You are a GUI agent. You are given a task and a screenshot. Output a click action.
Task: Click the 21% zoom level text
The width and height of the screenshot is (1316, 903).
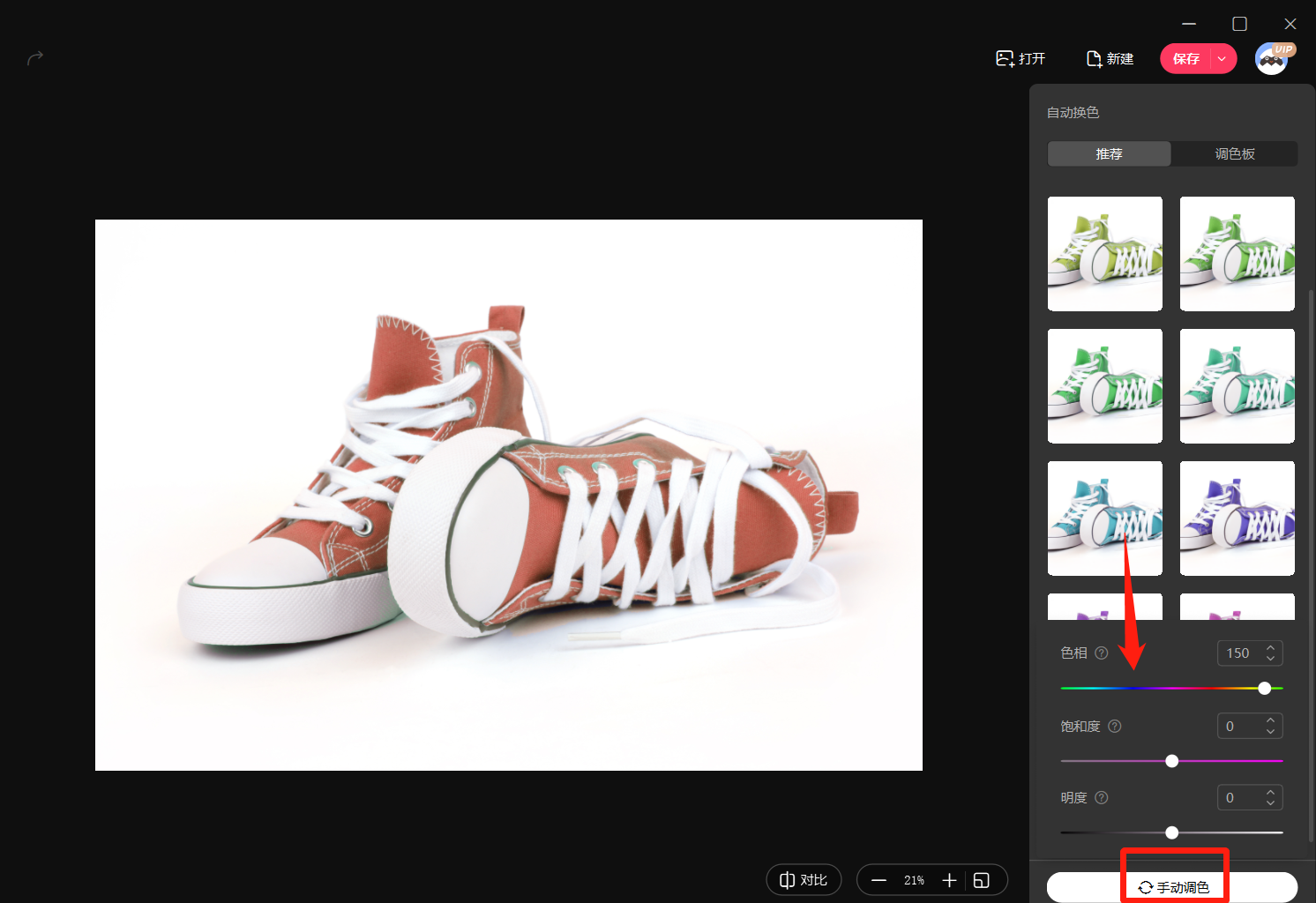tap(914, 880)
